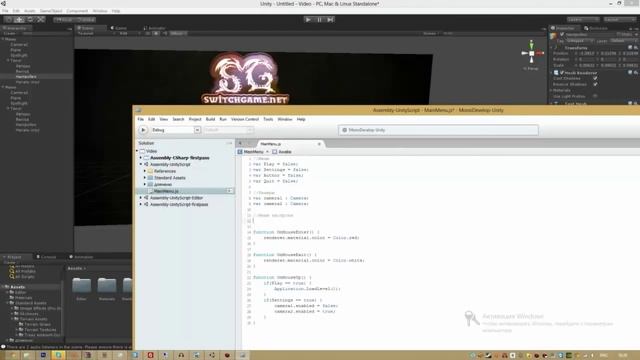The width and height of the screenshot is (640, 360).
Task: Navigate back in MonoDevelop editor tab bar
Action: tap(240, 143)
